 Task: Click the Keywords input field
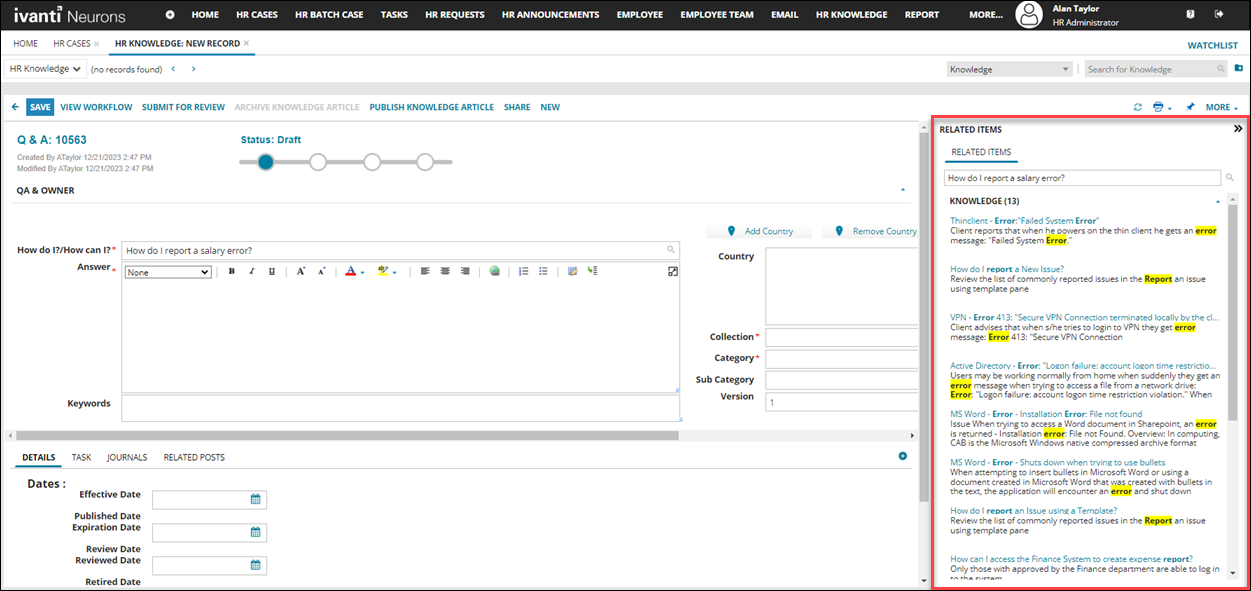coord(401,408)
